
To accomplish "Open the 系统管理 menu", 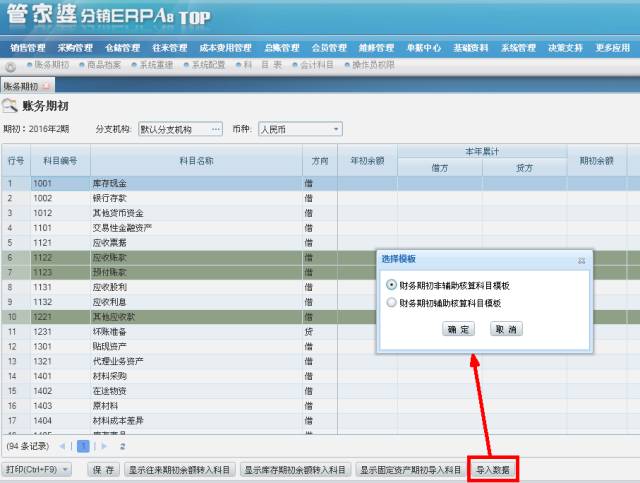I will click(518, 47).
